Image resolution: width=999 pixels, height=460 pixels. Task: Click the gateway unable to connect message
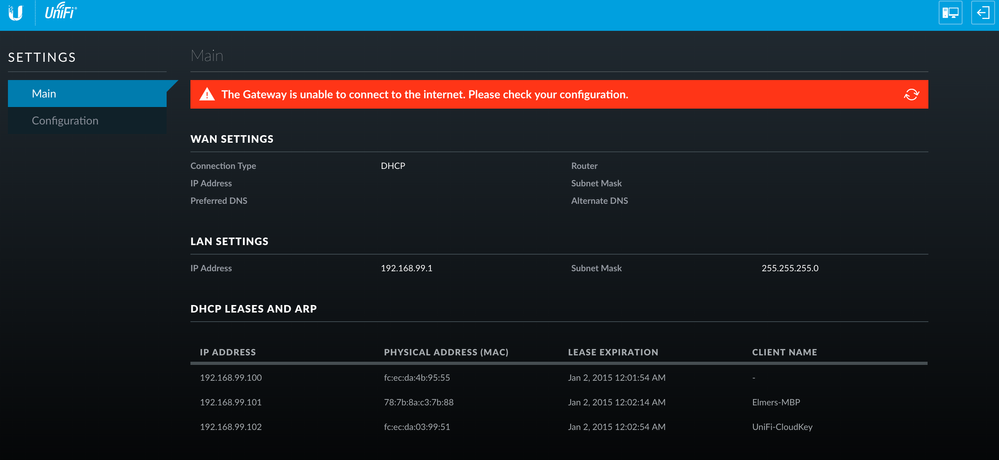(425, 94)
